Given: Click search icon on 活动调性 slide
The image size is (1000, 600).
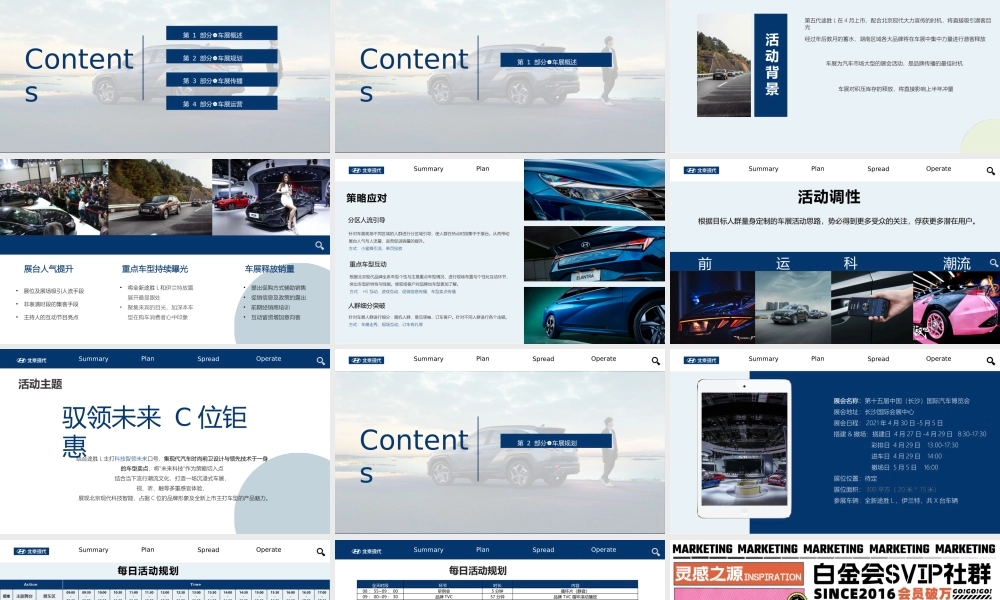Looking at the screenshot, I should (994, 263).
